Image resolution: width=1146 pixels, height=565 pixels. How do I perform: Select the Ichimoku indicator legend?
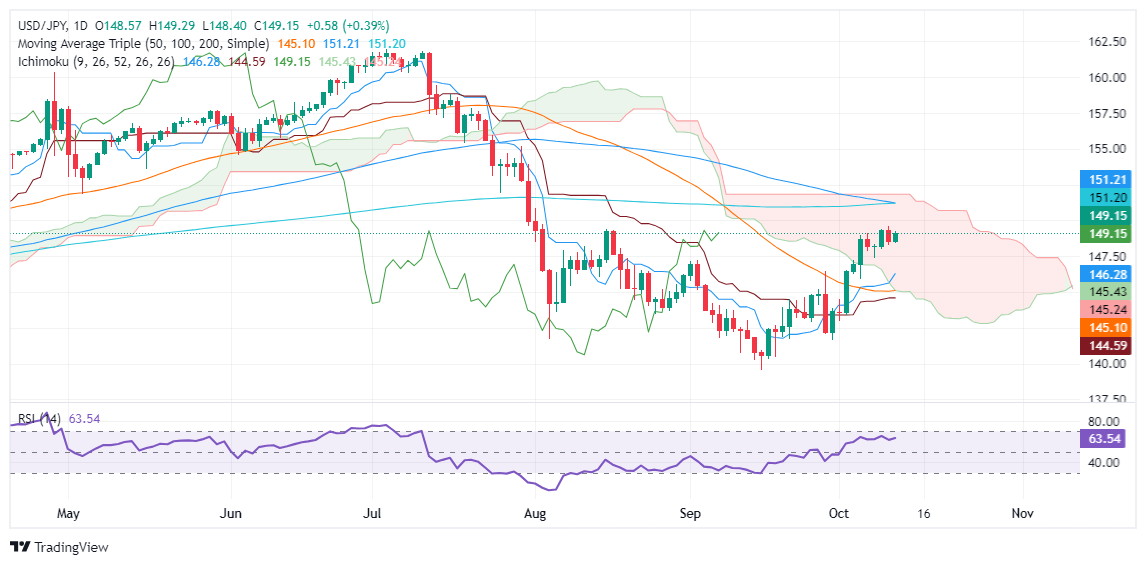94,63
